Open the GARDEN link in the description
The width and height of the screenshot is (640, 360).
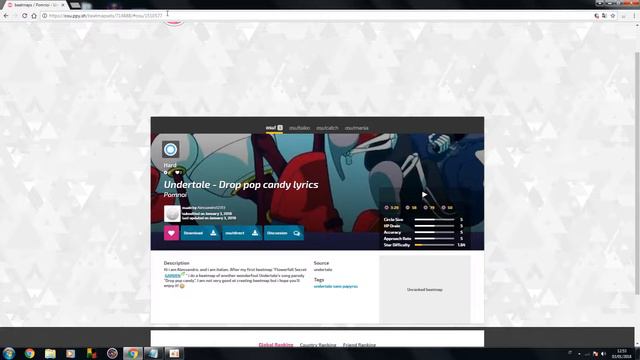point(173,276)
